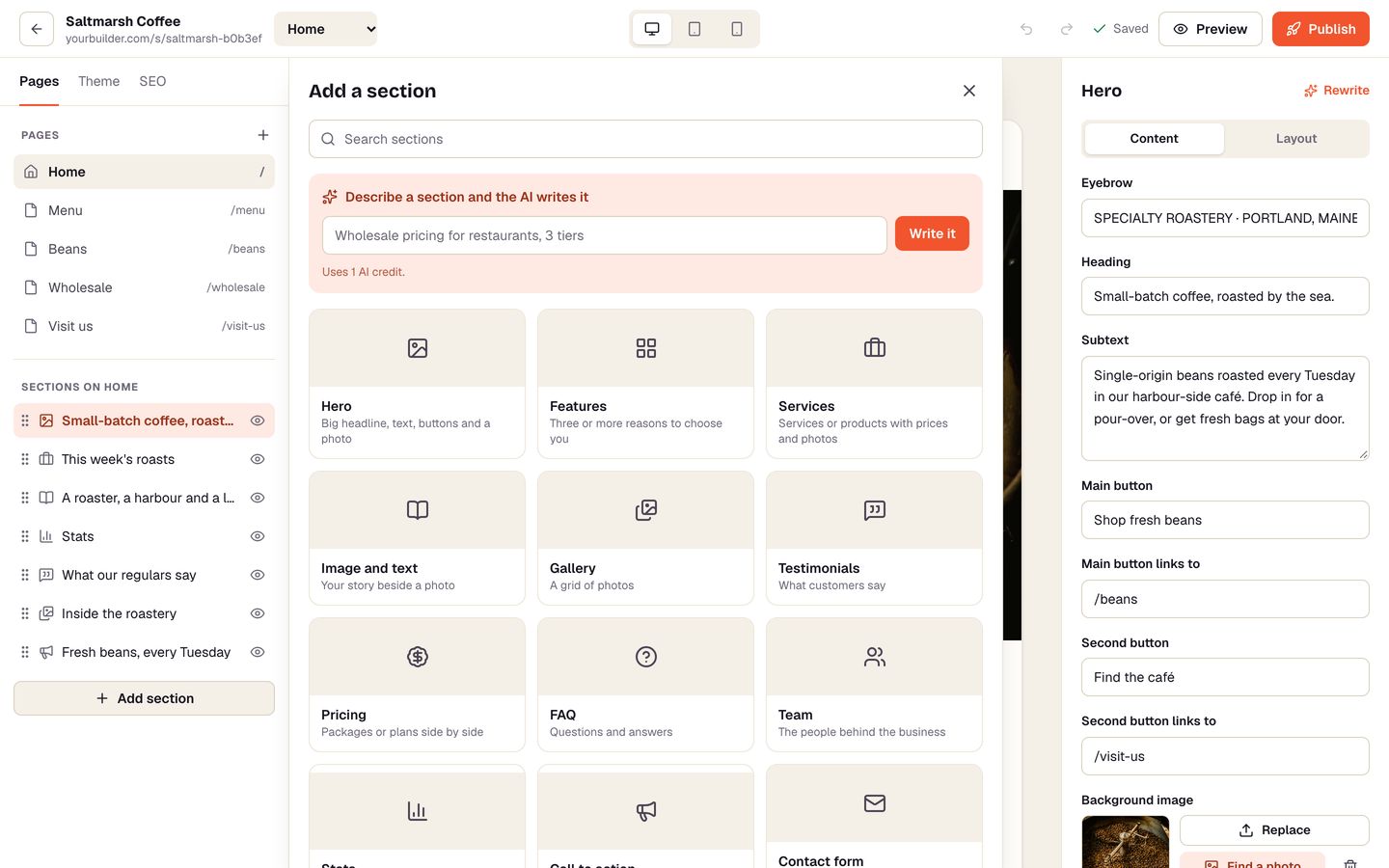Image resolution: width=1389 pixels, height=868 pixels.
Task: Edit Second button links to field
Action: [x=1225, y=756]
